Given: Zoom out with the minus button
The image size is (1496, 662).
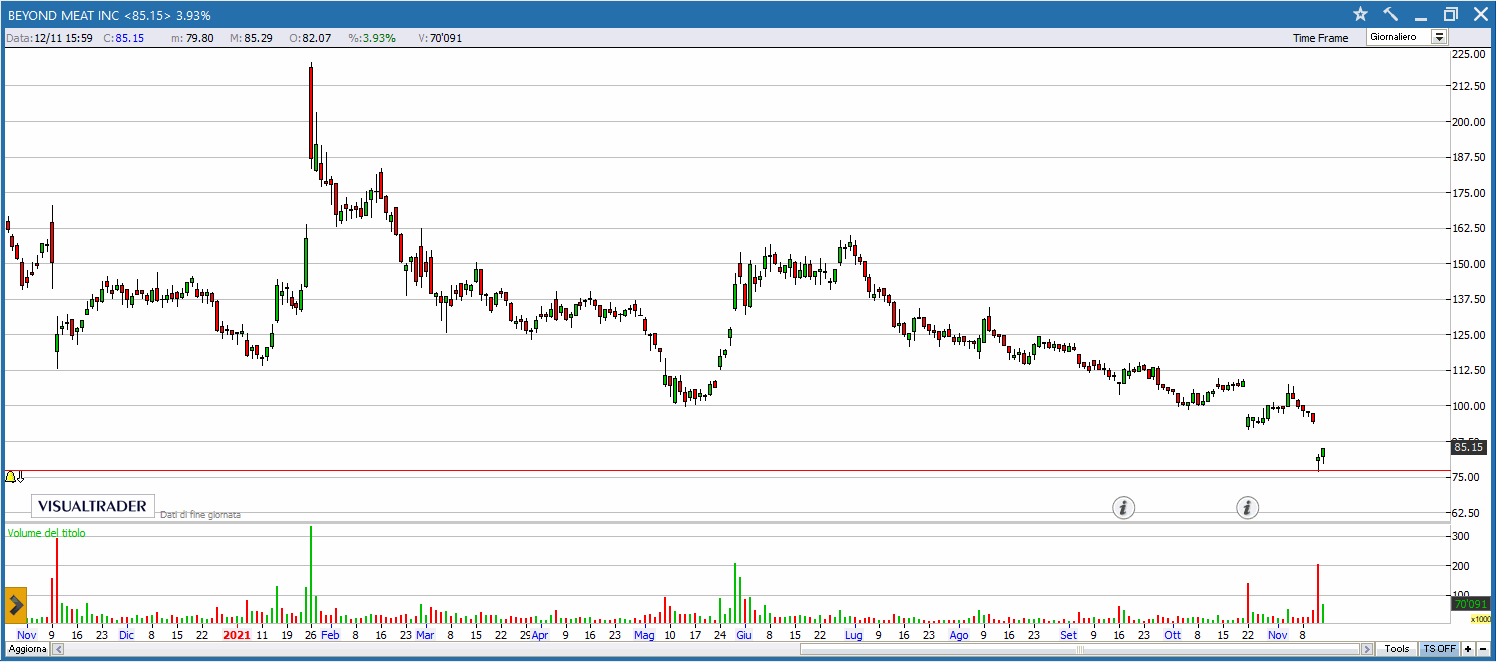Looking at the screenshot, I should pyautogui.click(x=1483, y=649).
